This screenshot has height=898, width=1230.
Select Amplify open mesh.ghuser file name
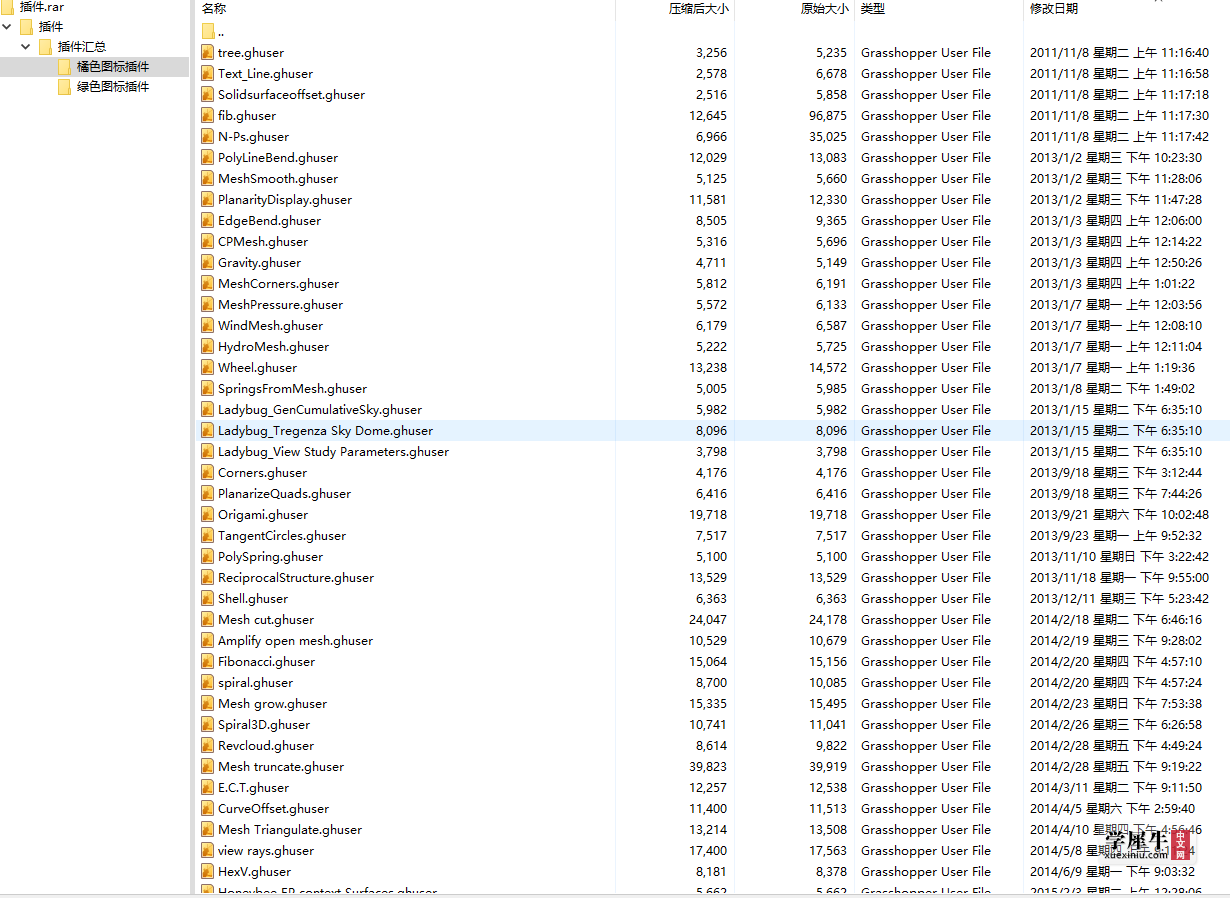pyautogui.click(x=295, y=640)
